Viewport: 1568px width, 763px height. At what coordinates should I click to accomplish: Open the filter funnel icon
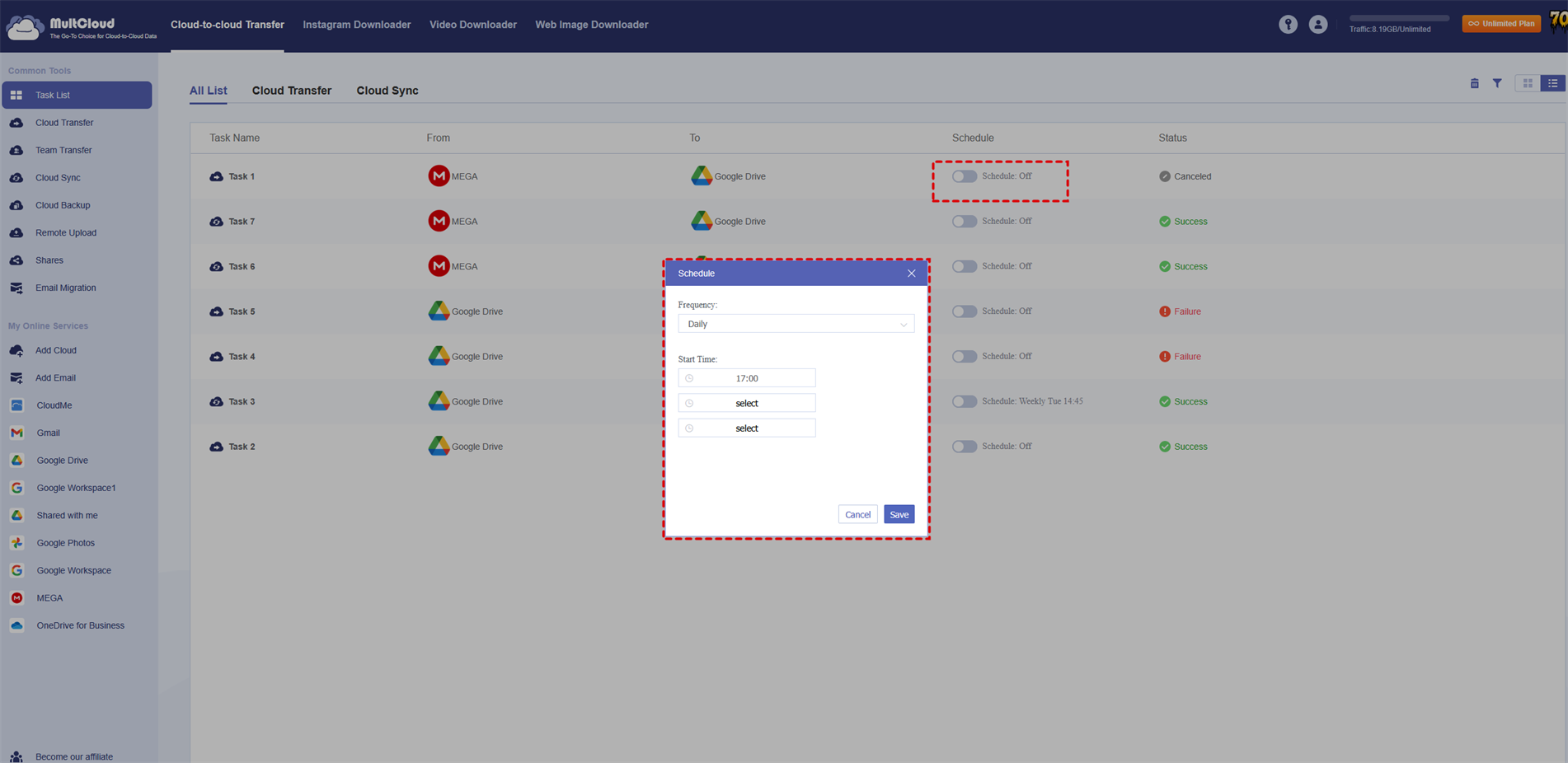pyautogui.click(x=1497, y=83)
